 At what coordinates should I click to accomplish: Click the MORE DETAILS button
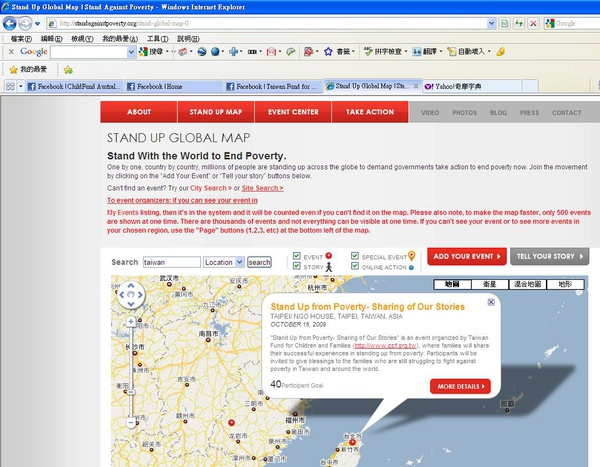point(460,386)
